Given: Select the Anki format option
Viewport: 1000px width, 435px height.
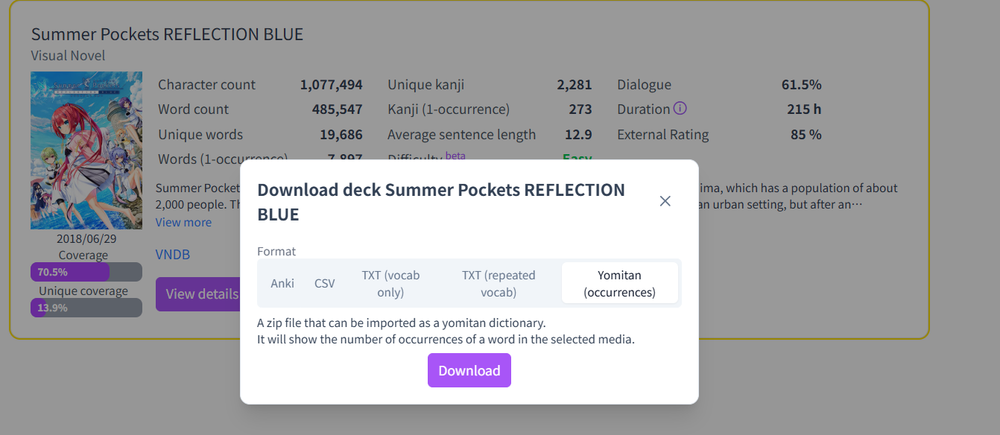Looking at the screenshot, I should point(282,283).
